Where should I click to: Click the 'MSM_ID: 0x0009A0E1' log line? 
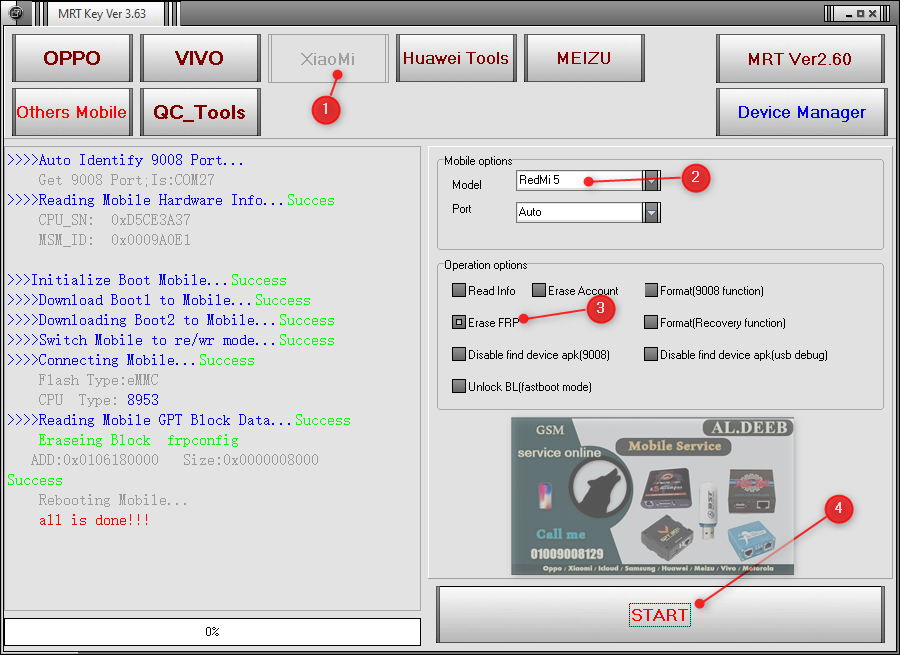[114, 239]
